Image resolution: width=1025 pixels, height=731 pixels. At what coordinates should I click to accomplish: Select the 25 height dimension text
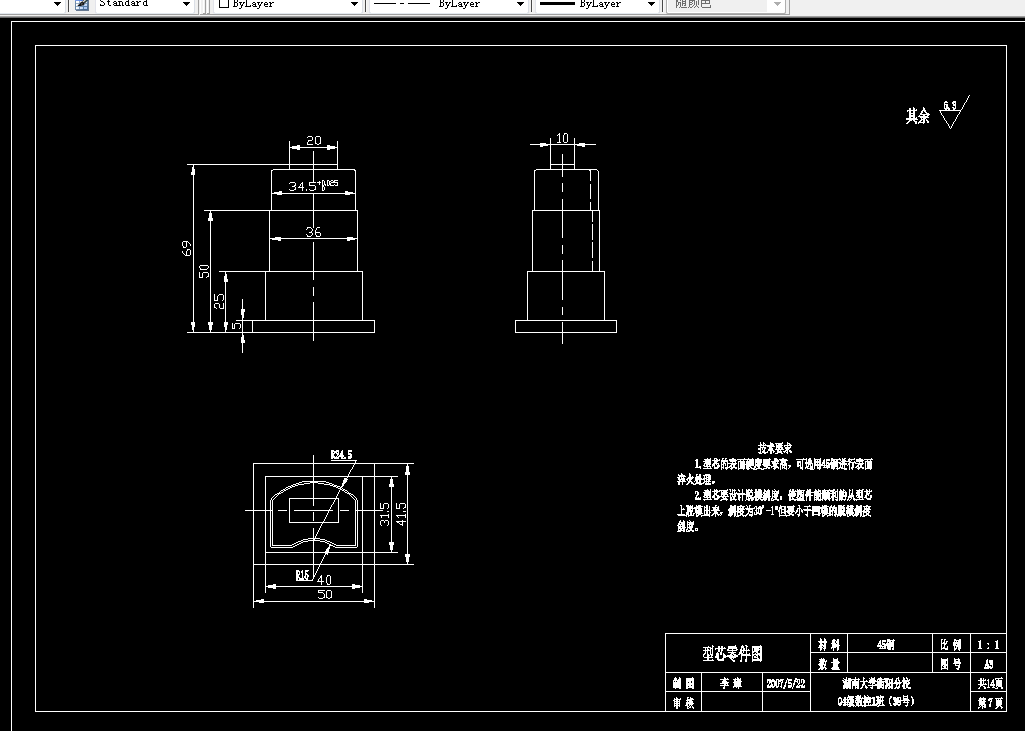(219, 301)
